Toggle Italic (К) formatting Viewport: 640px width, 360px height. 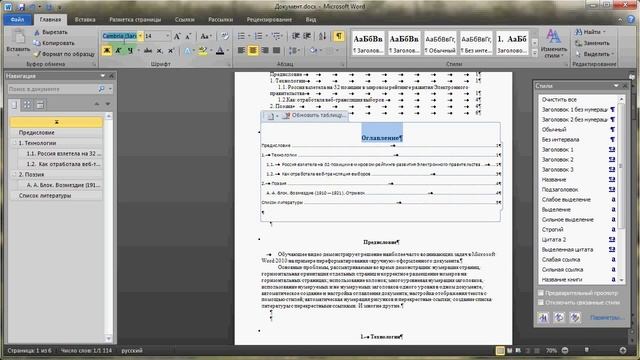(118, 51)
